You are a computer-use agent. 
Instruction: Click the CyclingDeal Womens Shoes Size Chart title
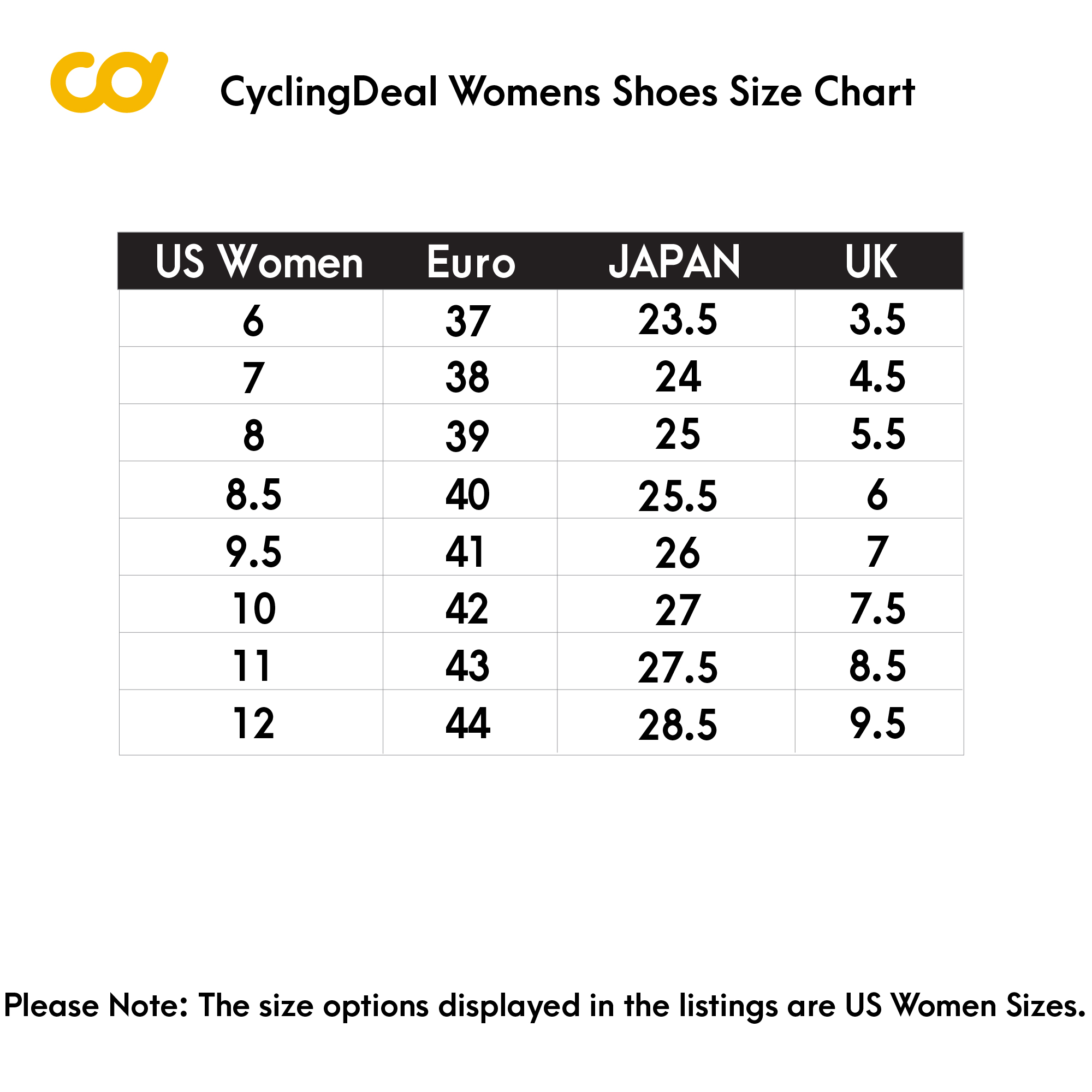point(567,92)
